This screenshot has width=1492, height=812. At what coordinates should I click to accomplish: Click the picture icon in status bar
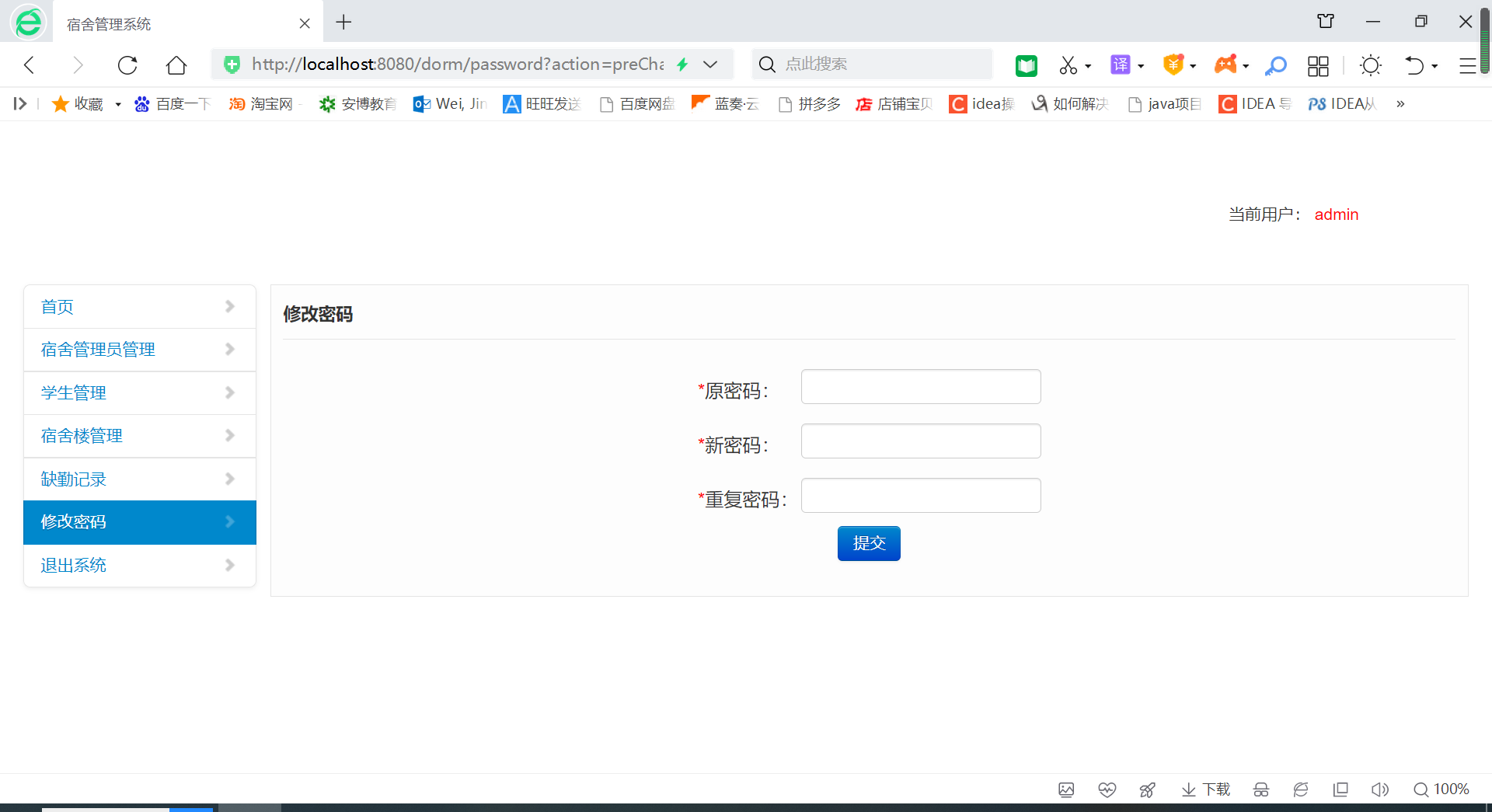[x=1066, y=789]
